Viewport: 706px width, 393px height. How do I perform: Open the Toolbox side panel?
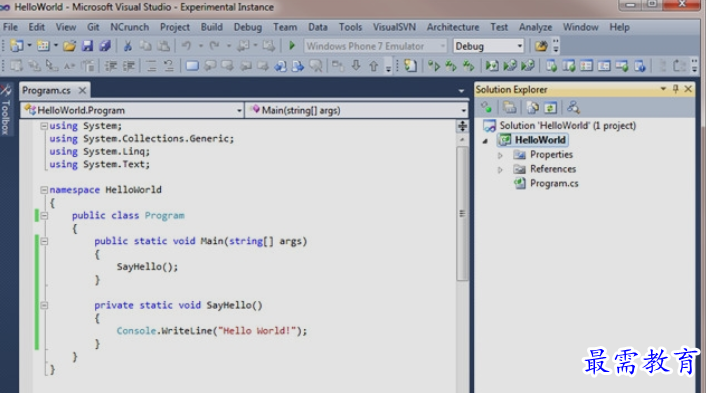[6, 111]
